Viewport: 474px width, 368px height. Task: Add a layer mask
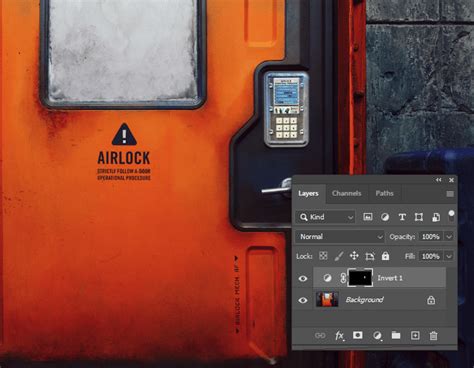coord(358,335)
